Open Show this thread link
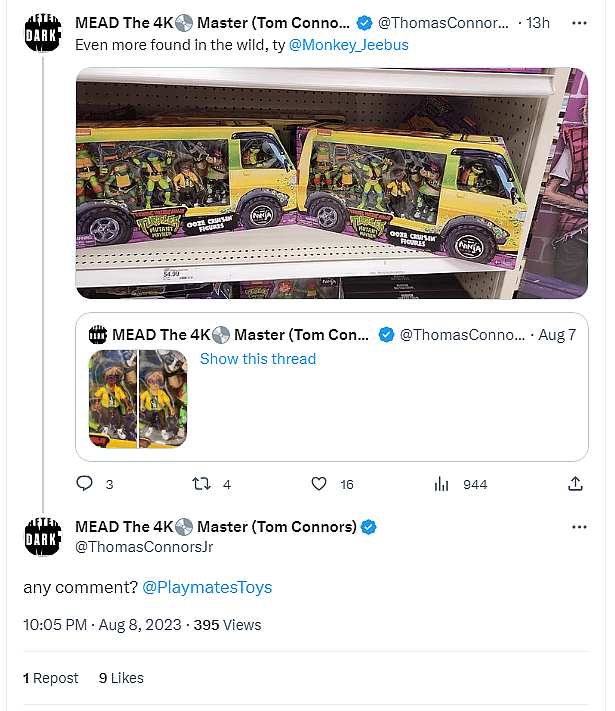 point(258,359)
